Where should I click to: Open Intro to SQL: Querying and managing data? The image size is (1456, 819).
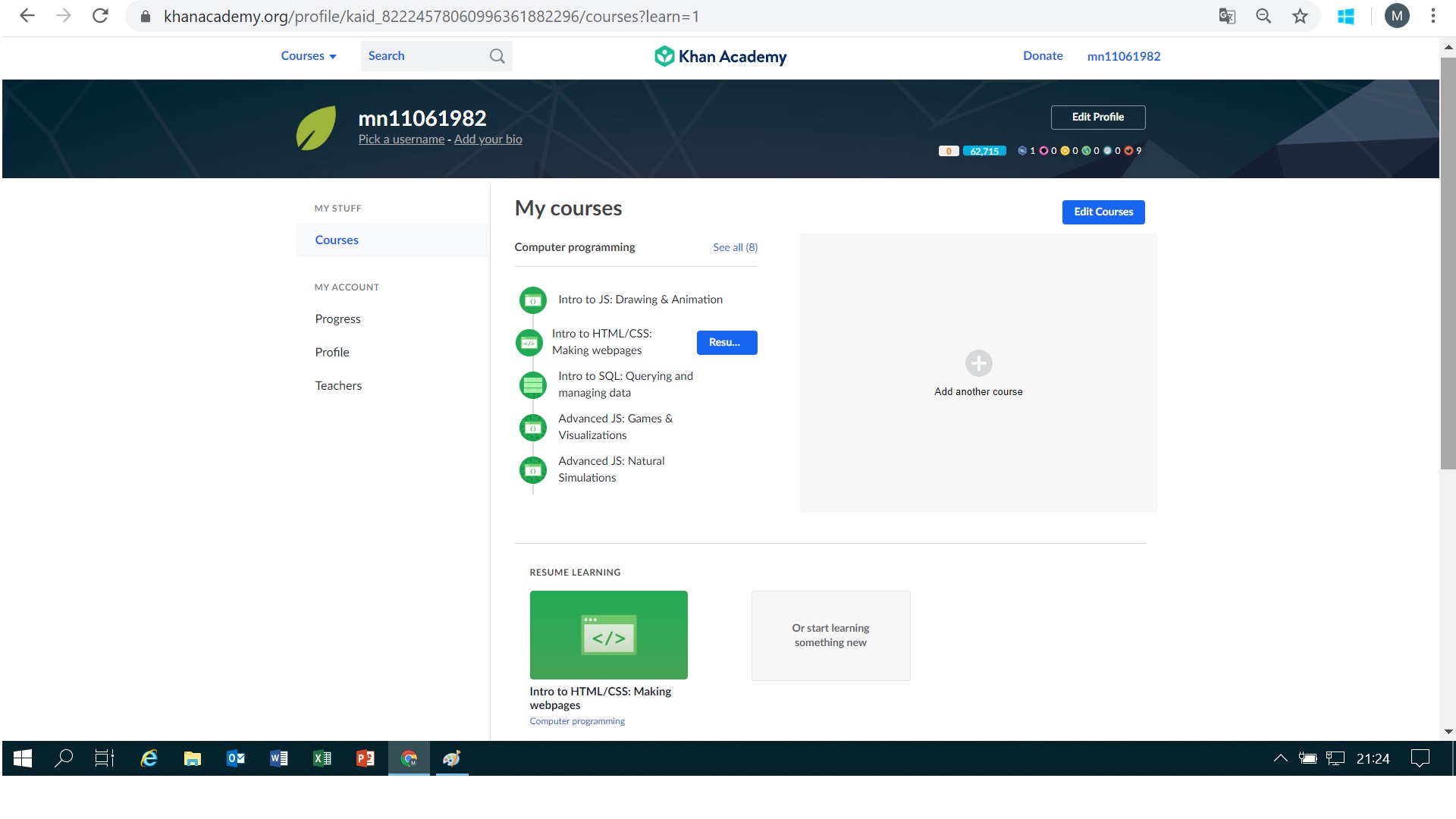626,384
